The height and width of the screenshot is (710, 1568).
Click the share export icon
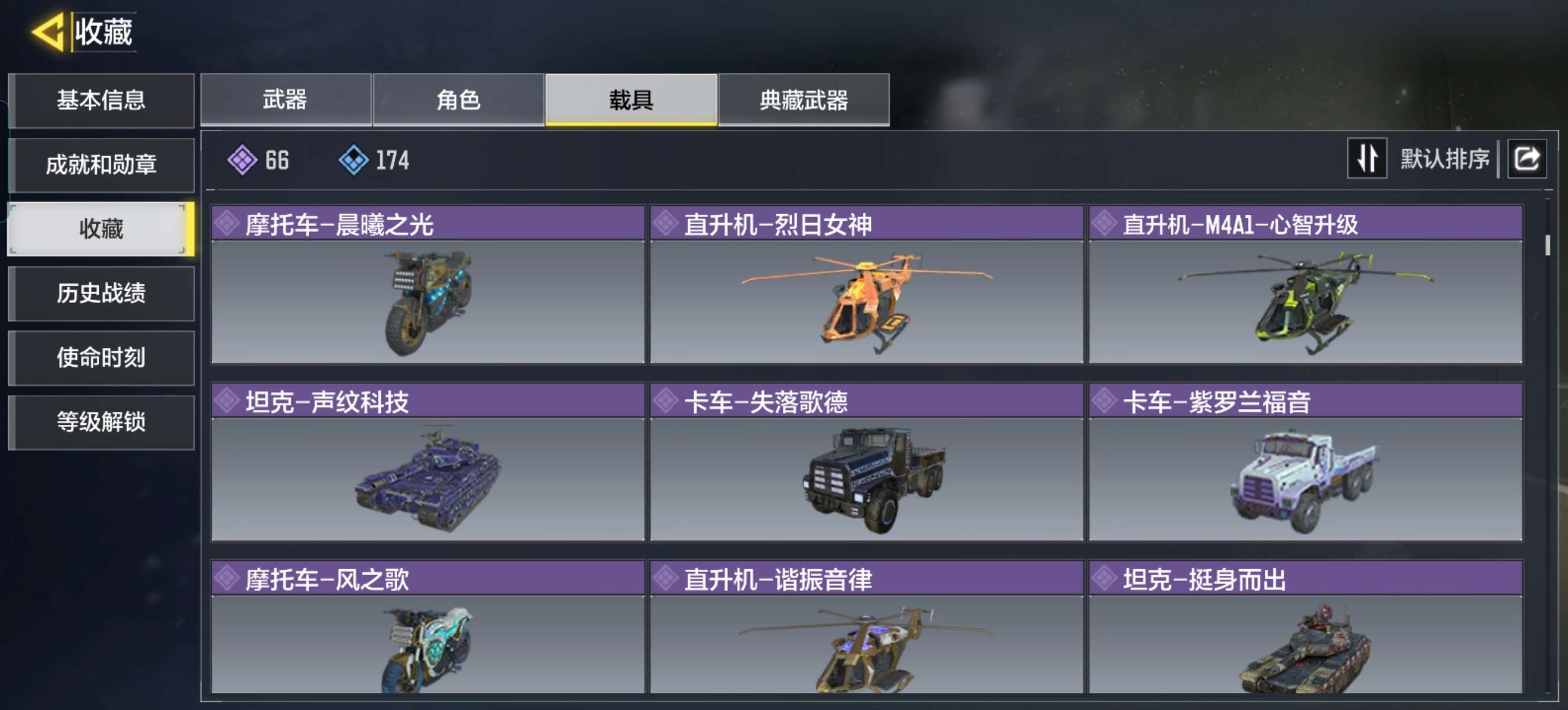coord(1526,159)
